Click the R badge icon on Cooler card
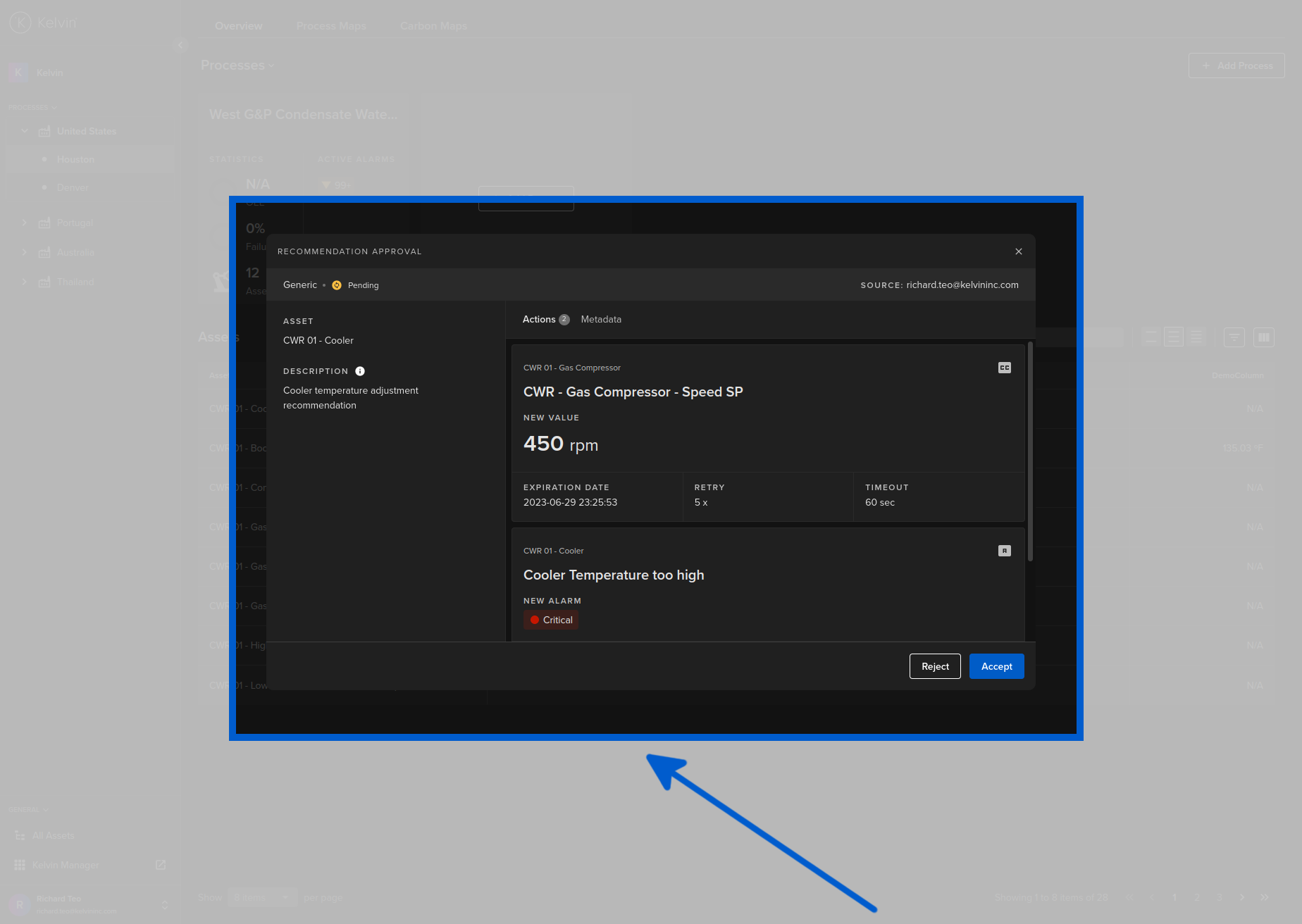The height and width of the screenshot is (924, 1302). 1004,551
